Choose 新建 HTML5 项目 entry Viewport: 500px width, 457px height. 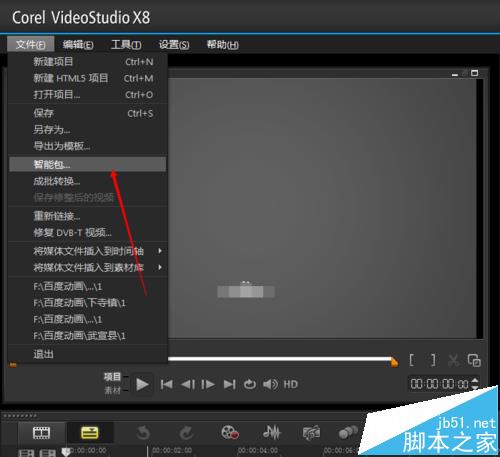tap(87, 78)
